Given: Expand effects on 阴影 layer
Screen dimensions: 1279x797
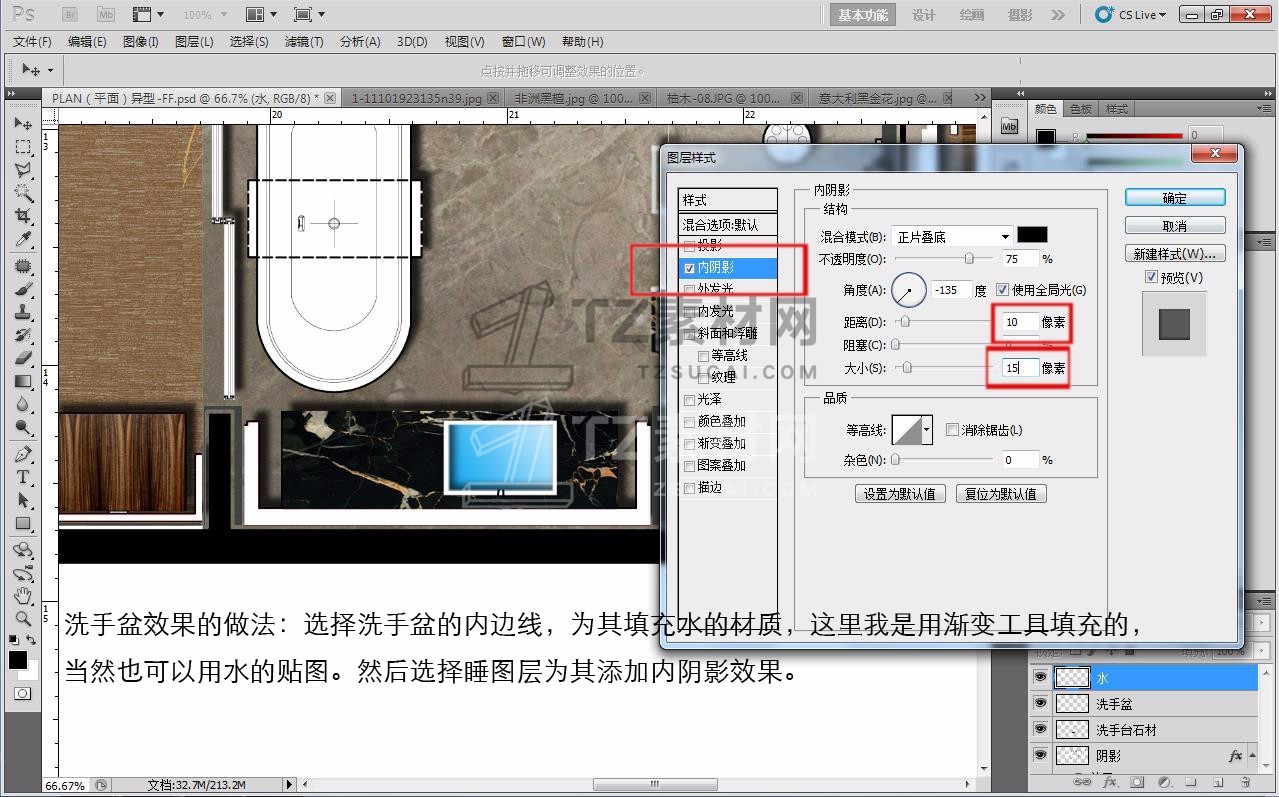Looking at the screenshot, I should (1250, 756).
